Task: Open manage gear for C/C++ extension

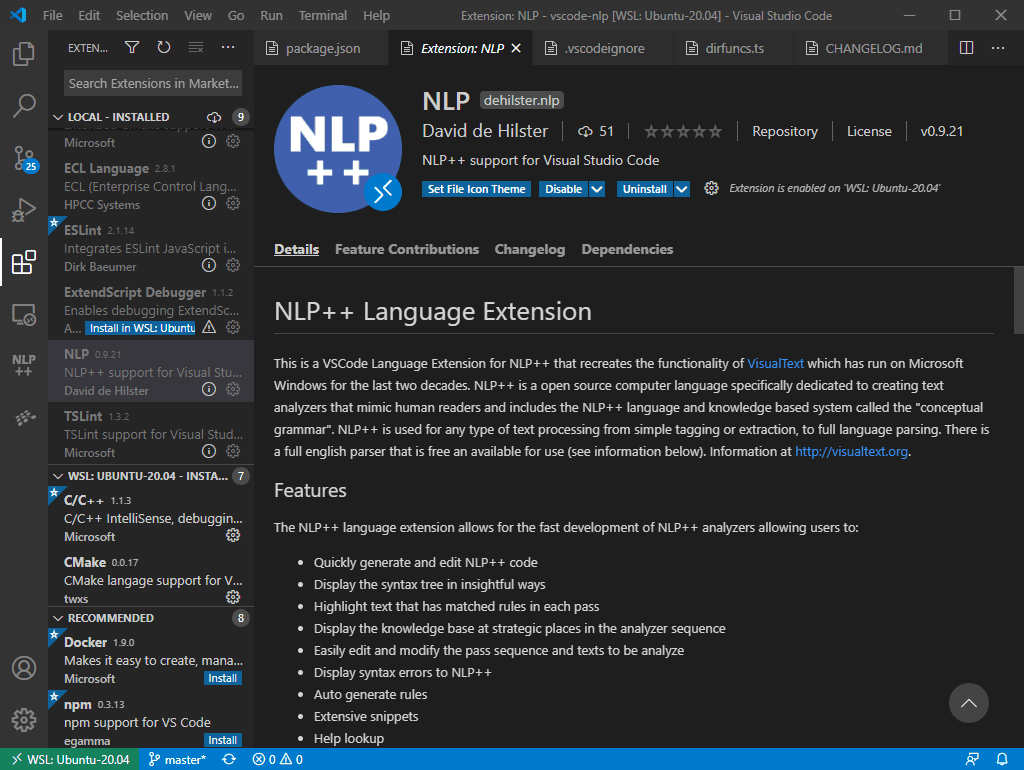Action: 233,536
